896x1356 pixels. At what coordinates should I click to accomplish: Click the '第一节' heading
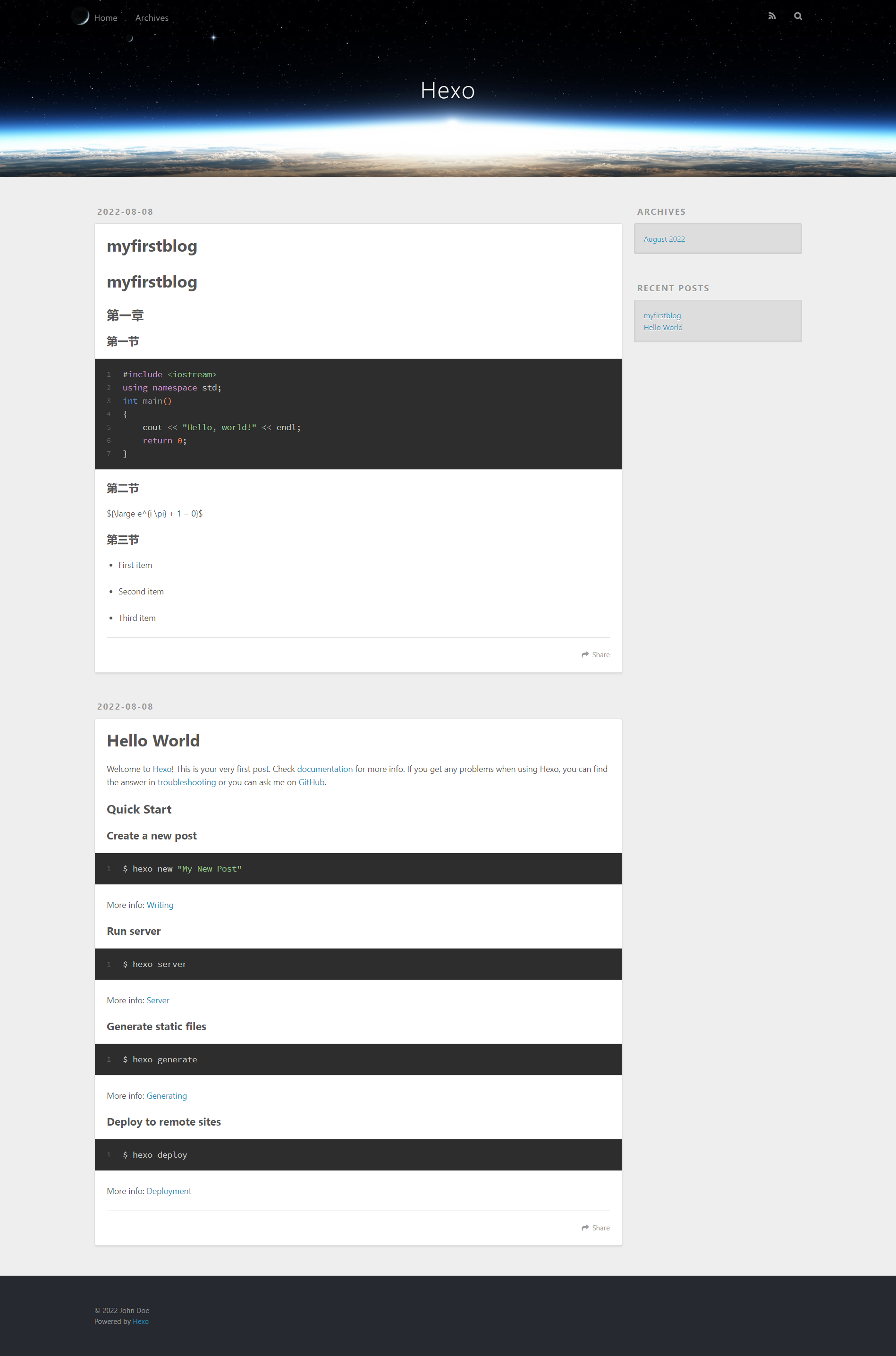click(122, 342)
